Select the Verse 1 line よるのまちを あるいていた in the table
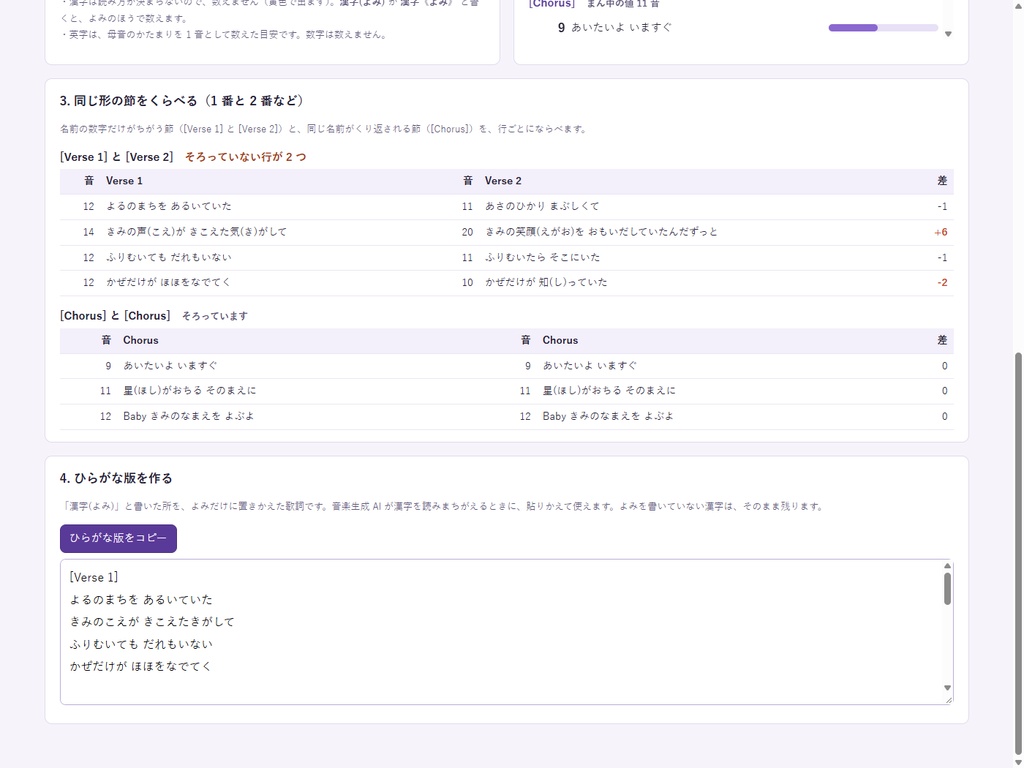 pos(168,206)
